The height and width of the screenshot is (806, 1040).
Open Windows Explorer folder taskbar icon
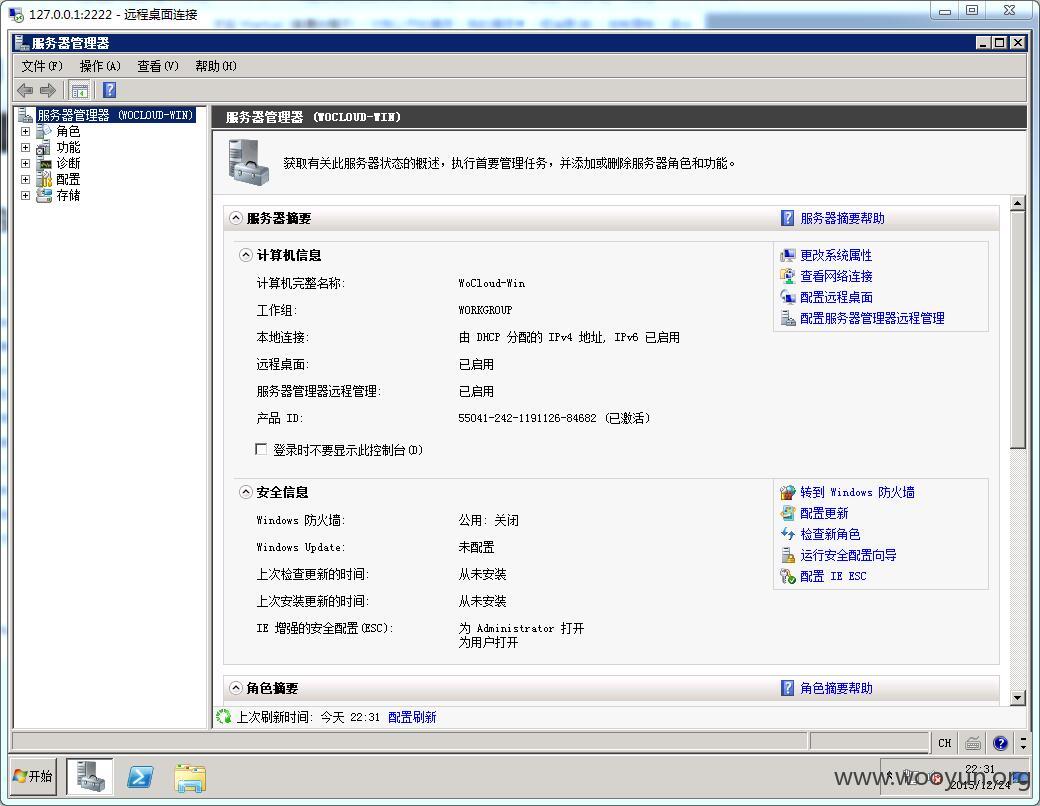pos(190,777)
